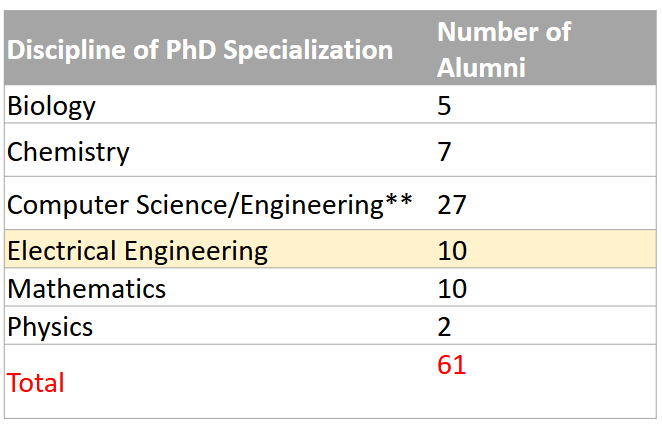662x425 pixels.
Task: Click the red total value 61
Action: pos(452,365)
